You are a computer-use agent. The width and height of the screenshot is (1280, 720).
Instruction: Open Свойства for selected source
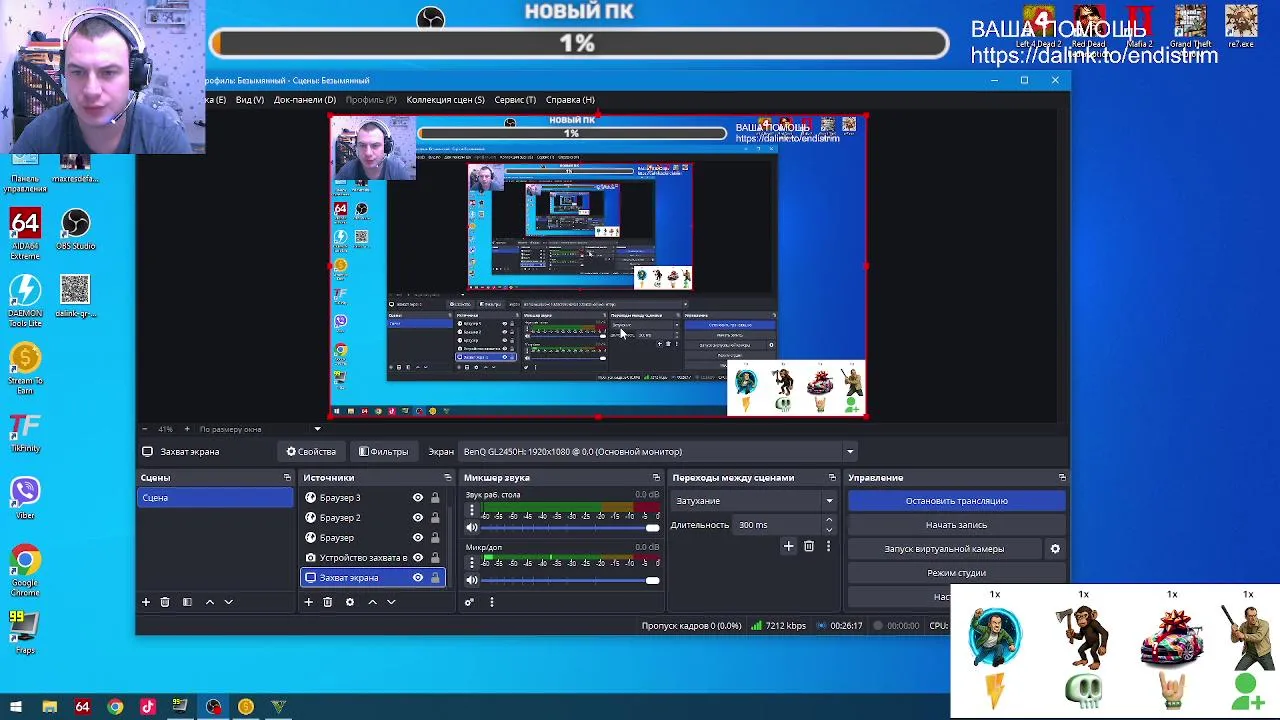(311, 452)
